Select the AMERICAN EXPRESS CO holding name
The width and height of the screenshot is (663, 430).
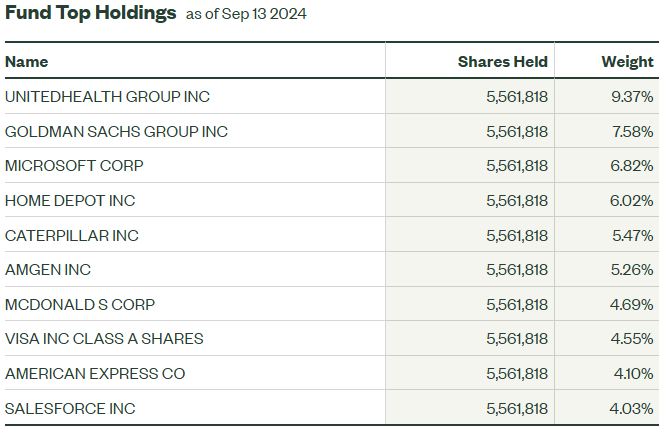click(x=95, y=374)
